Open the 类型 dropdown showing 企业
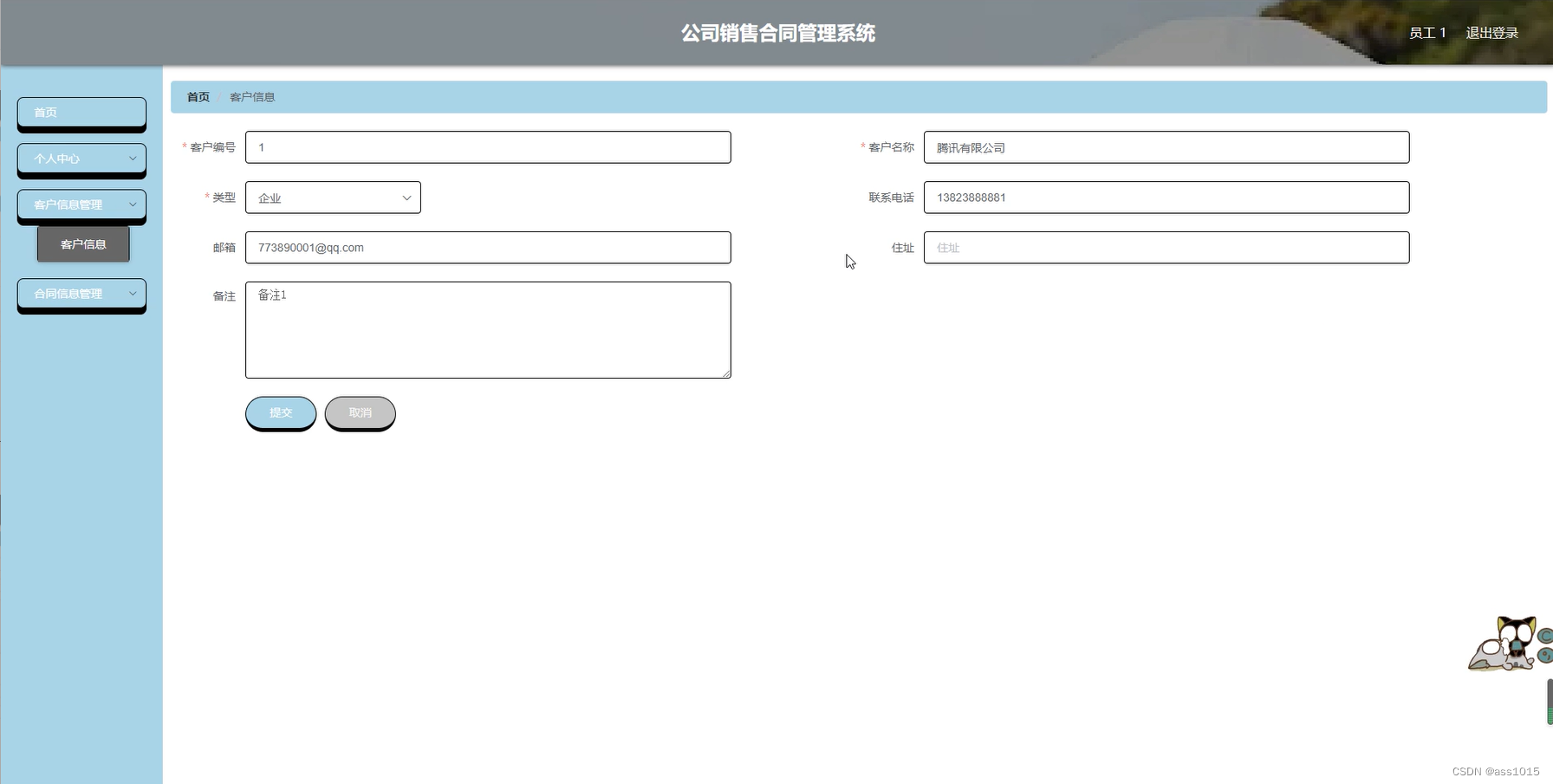 coord(333,198)
